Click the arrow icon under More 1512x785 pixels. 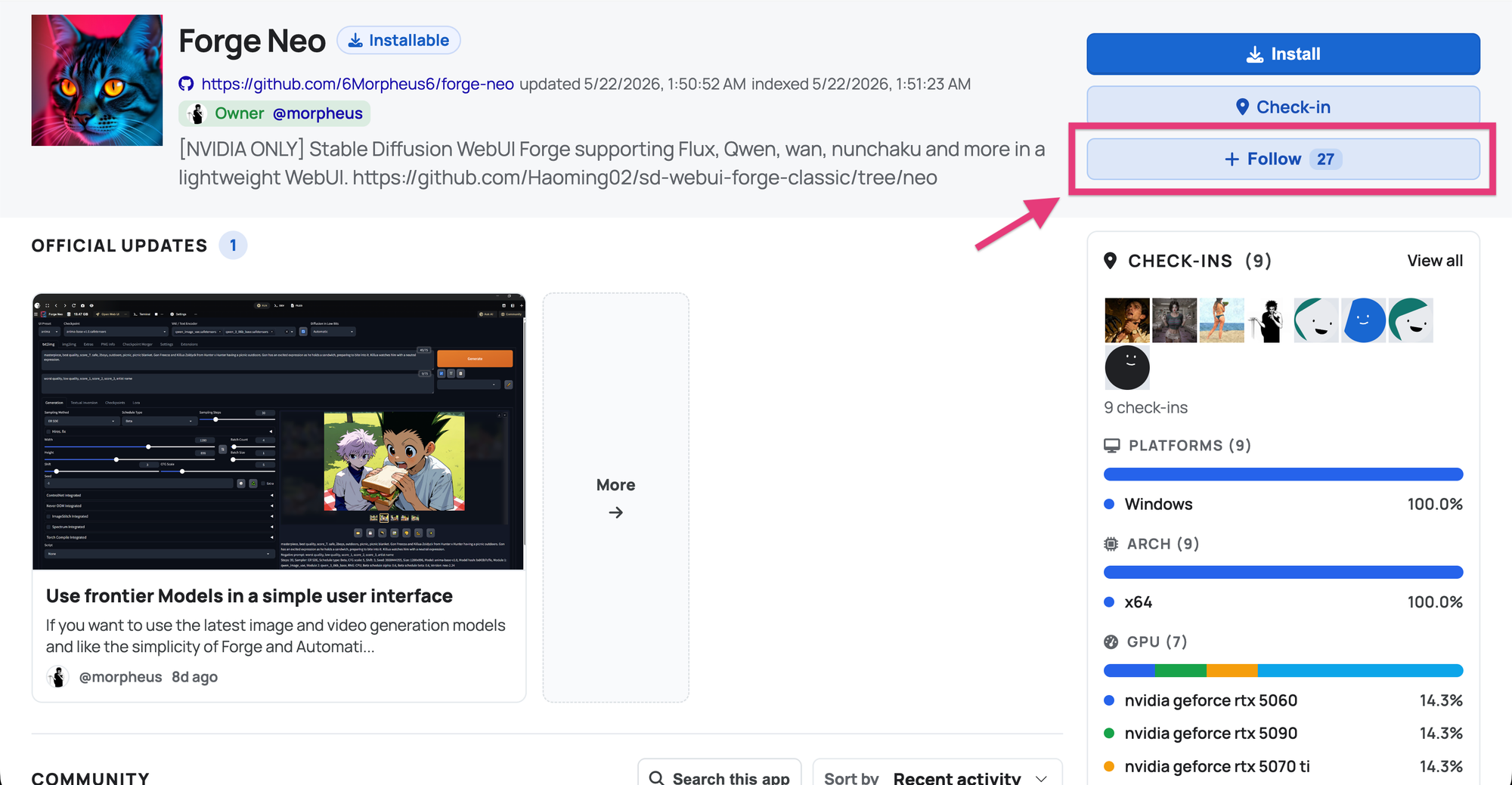coord(616,512)
